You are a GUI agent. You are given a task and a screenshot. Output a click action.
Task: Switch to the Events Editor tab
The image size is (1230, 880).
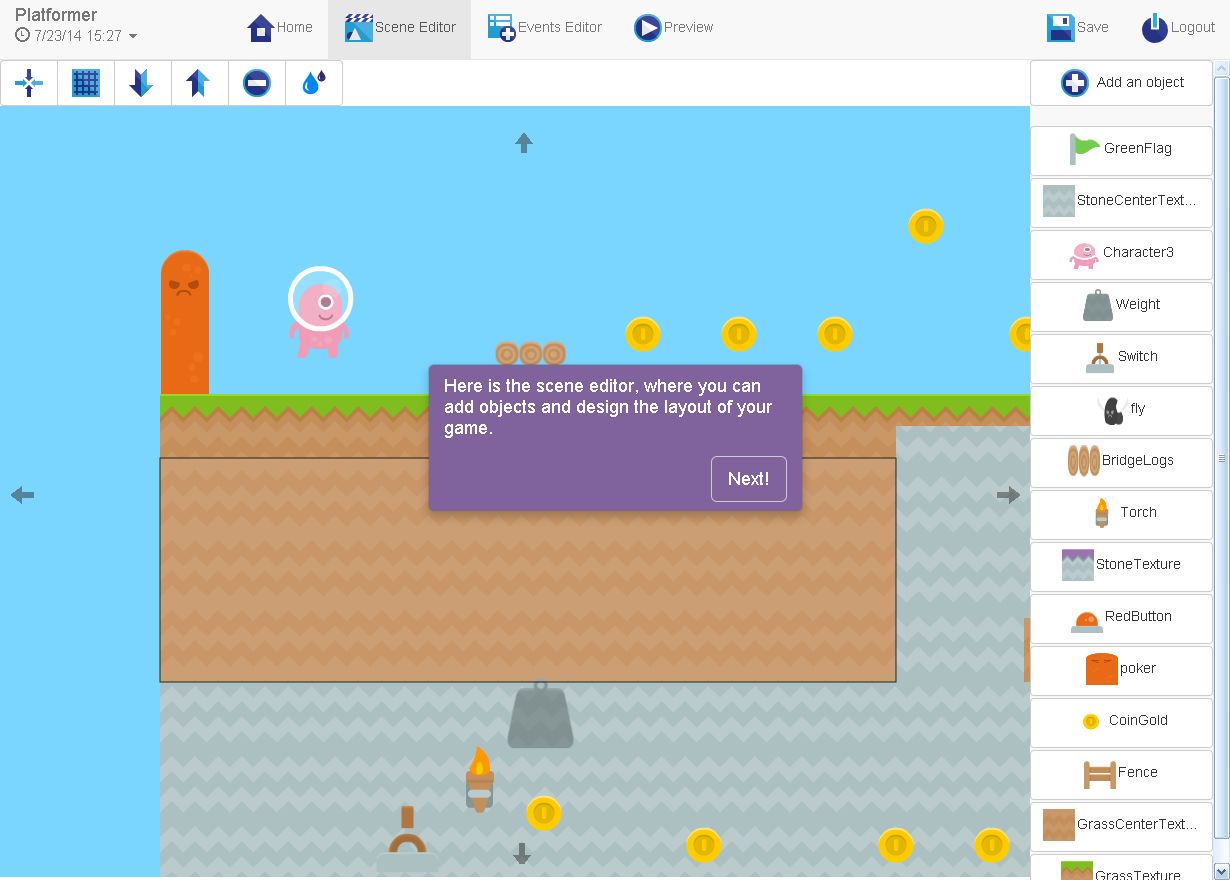(545, 28)
